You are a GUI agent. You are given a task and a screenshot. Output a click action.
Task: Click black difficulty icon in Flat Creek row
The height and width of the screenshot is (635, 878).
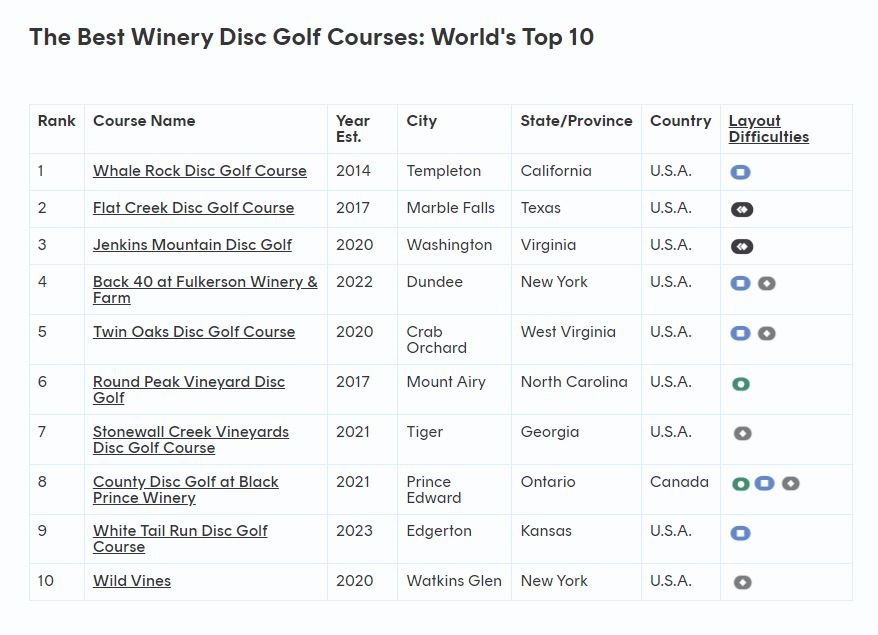[x=741, y=209]
